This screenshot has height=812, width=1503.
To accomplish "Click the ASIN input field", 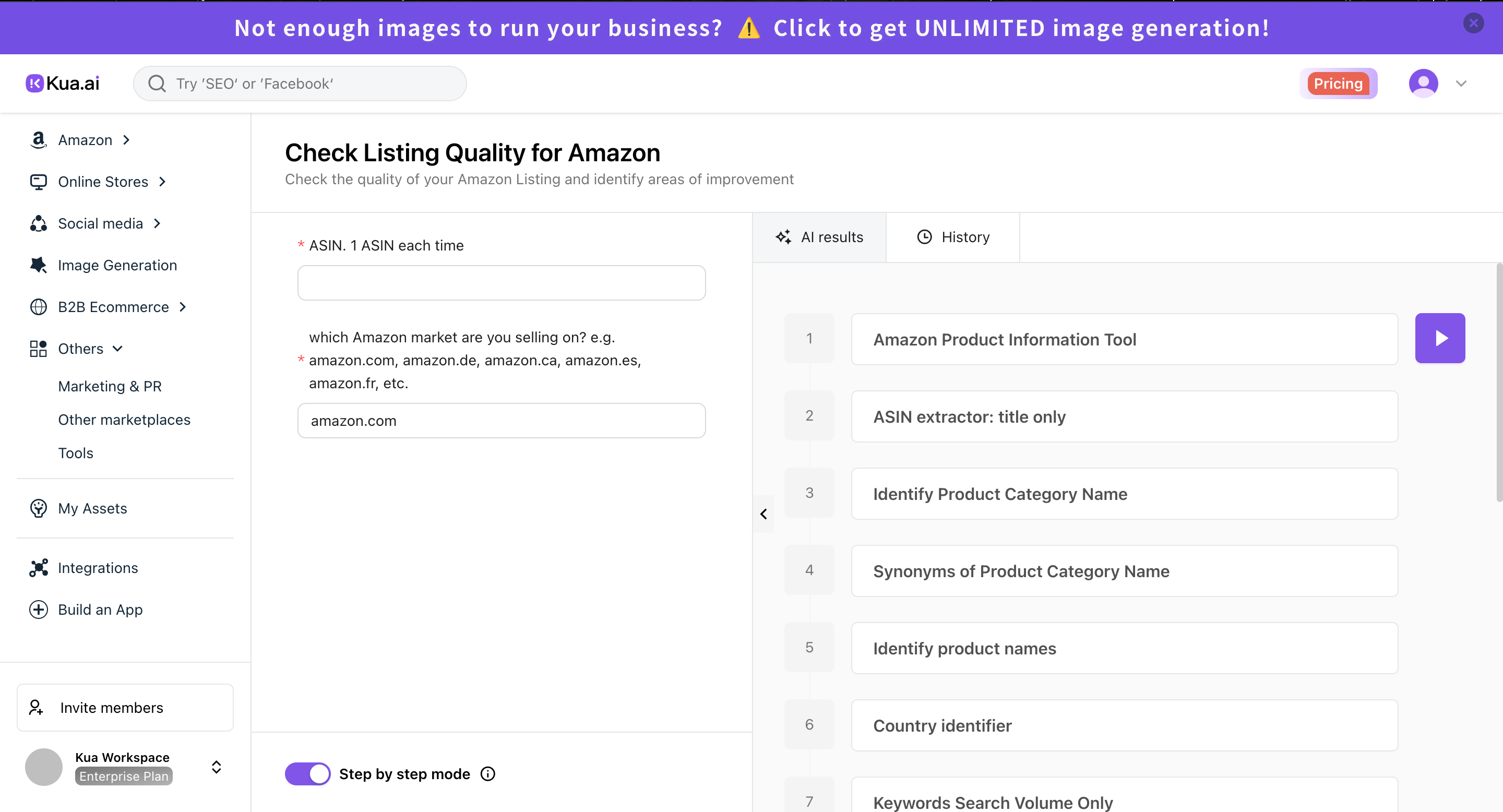I will (500, 282).
